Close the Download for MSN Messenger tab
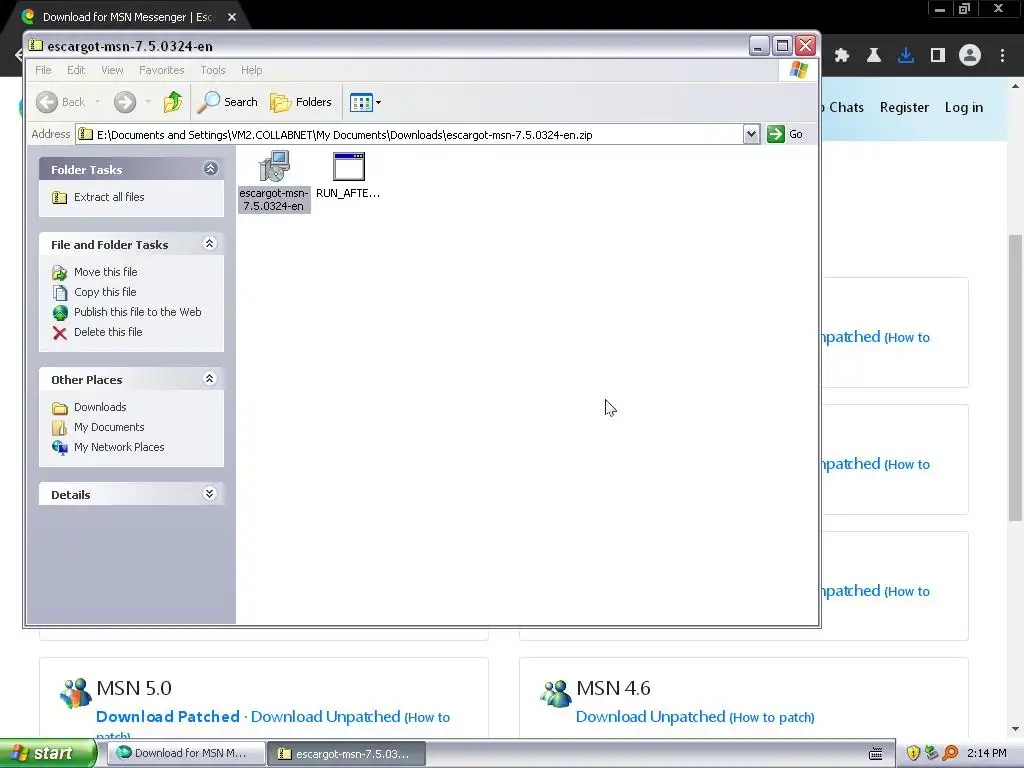 (x=232, y=17)
